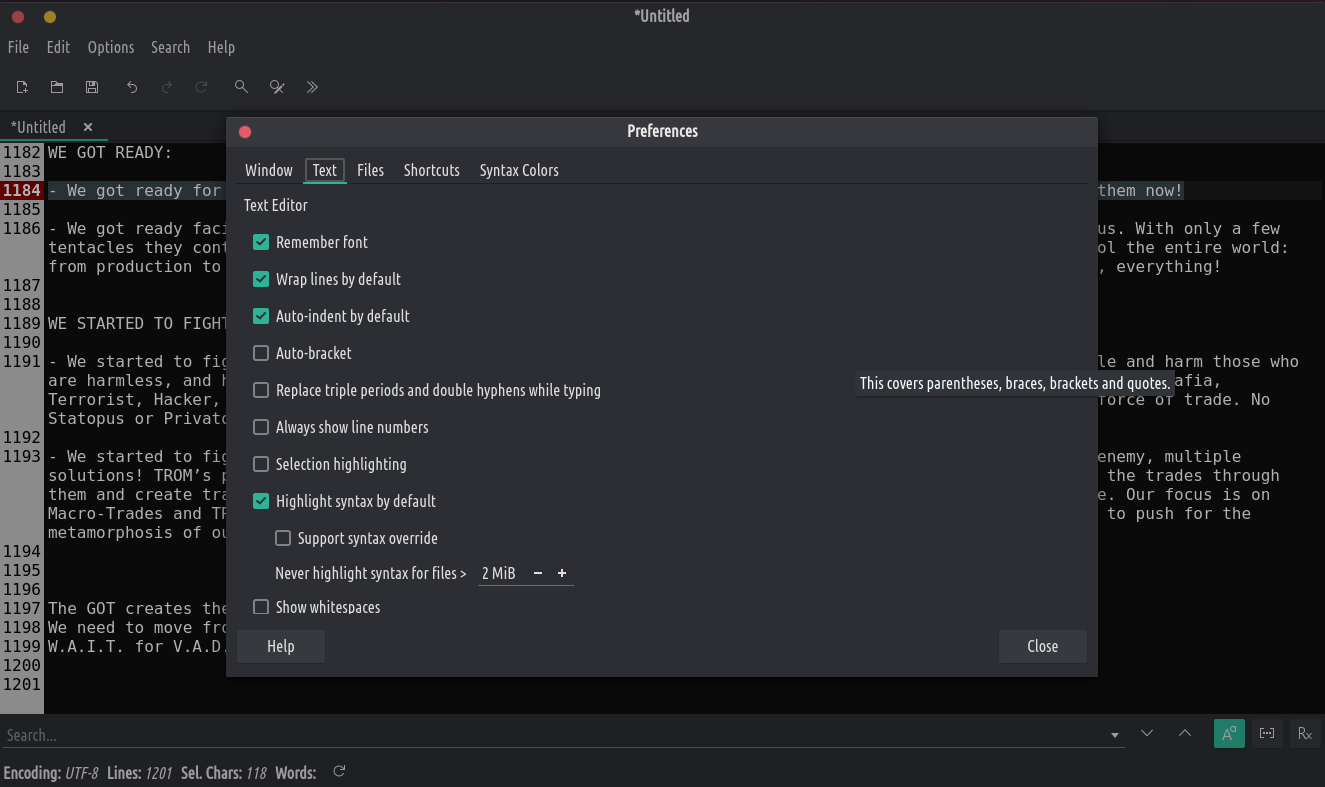Image resolution: width=1325 pixels, height=787 pixels.
Task: Click the New document toolbar icon
Action: pos(22,87)
